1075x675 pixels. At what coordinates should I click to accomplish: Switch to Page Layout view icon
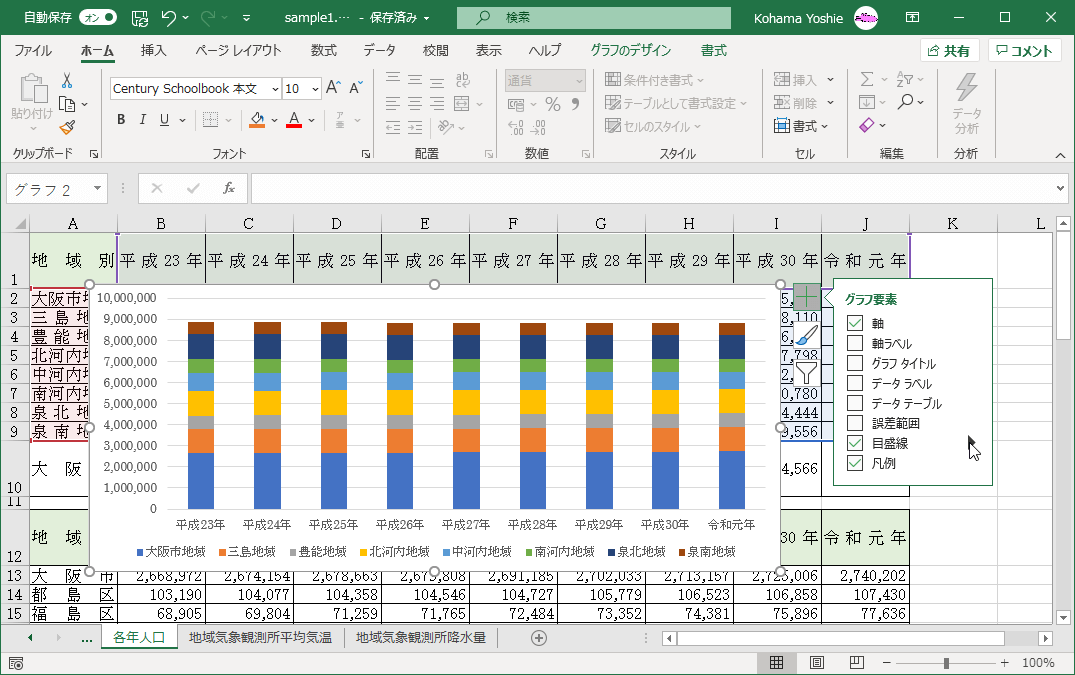coord(816,663)
